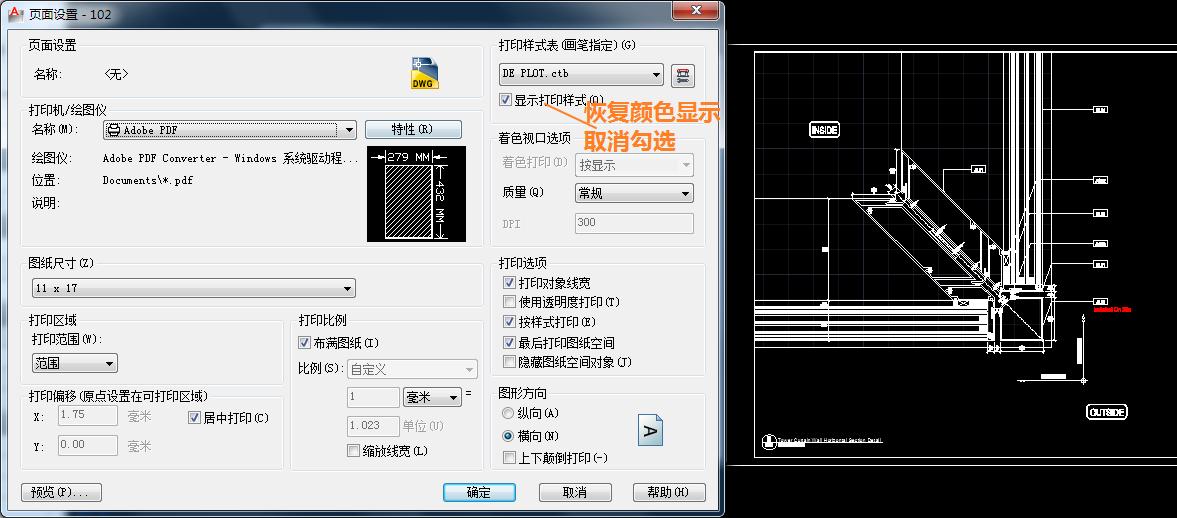Open 帮助 help button
This screenshot has width=1177, height=518.
pyautogui.click(x=670, y=492)
